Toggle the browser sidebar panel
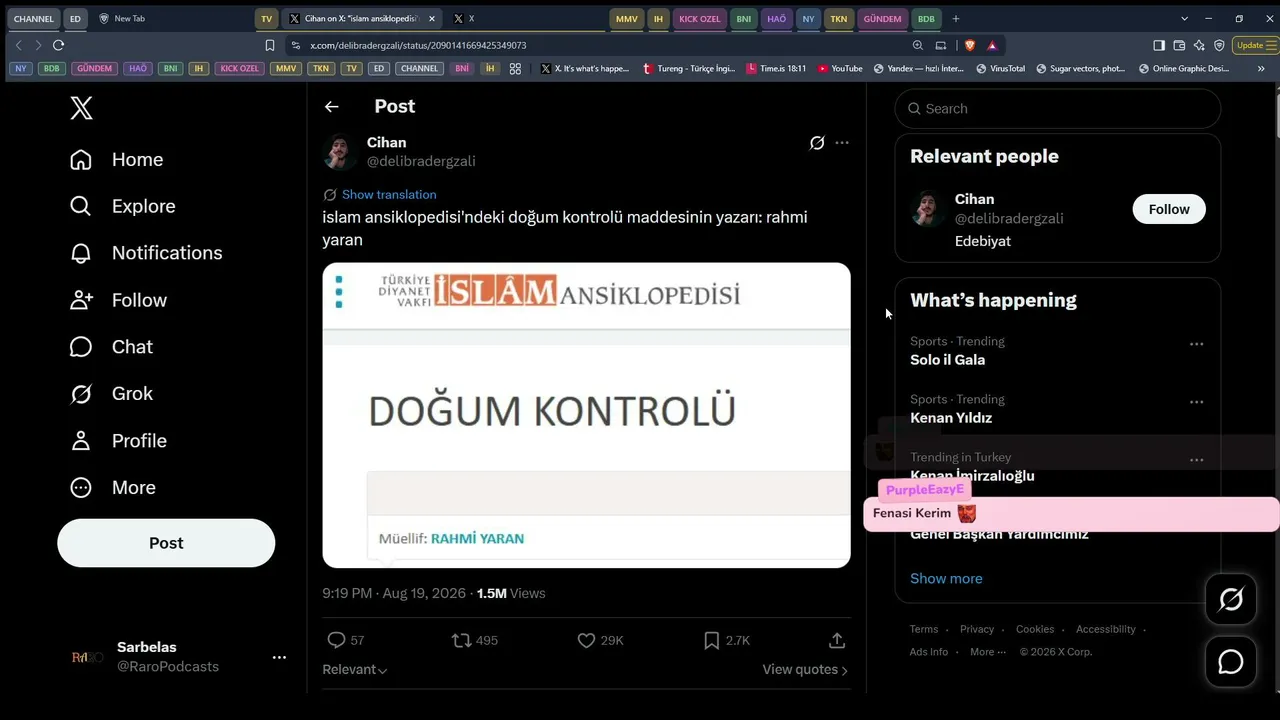1280x720 pixels. pos(1159,45)
